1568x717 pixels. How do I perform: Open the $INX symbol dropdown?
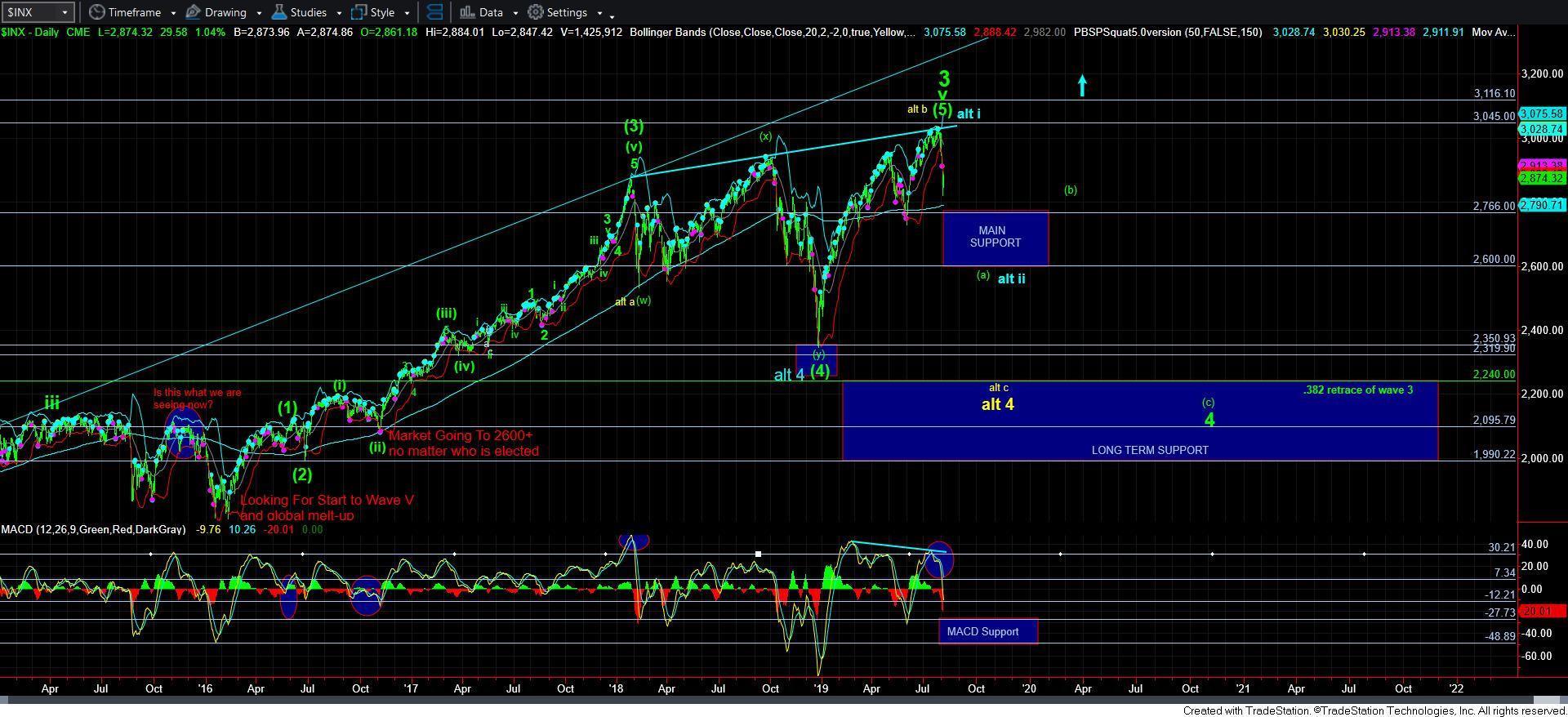coord(65,12)
